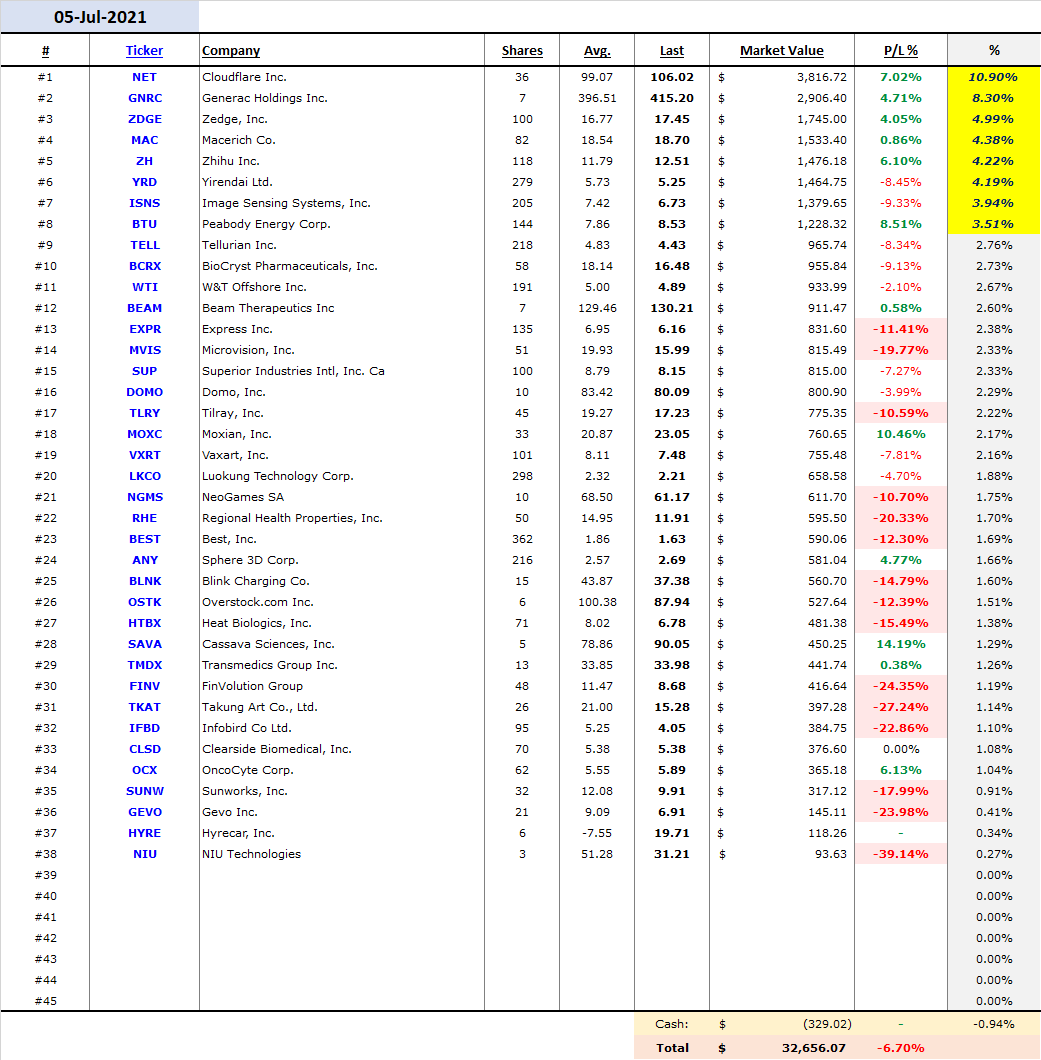Select W&T Offshore Inc. cell

click(342, 287)
